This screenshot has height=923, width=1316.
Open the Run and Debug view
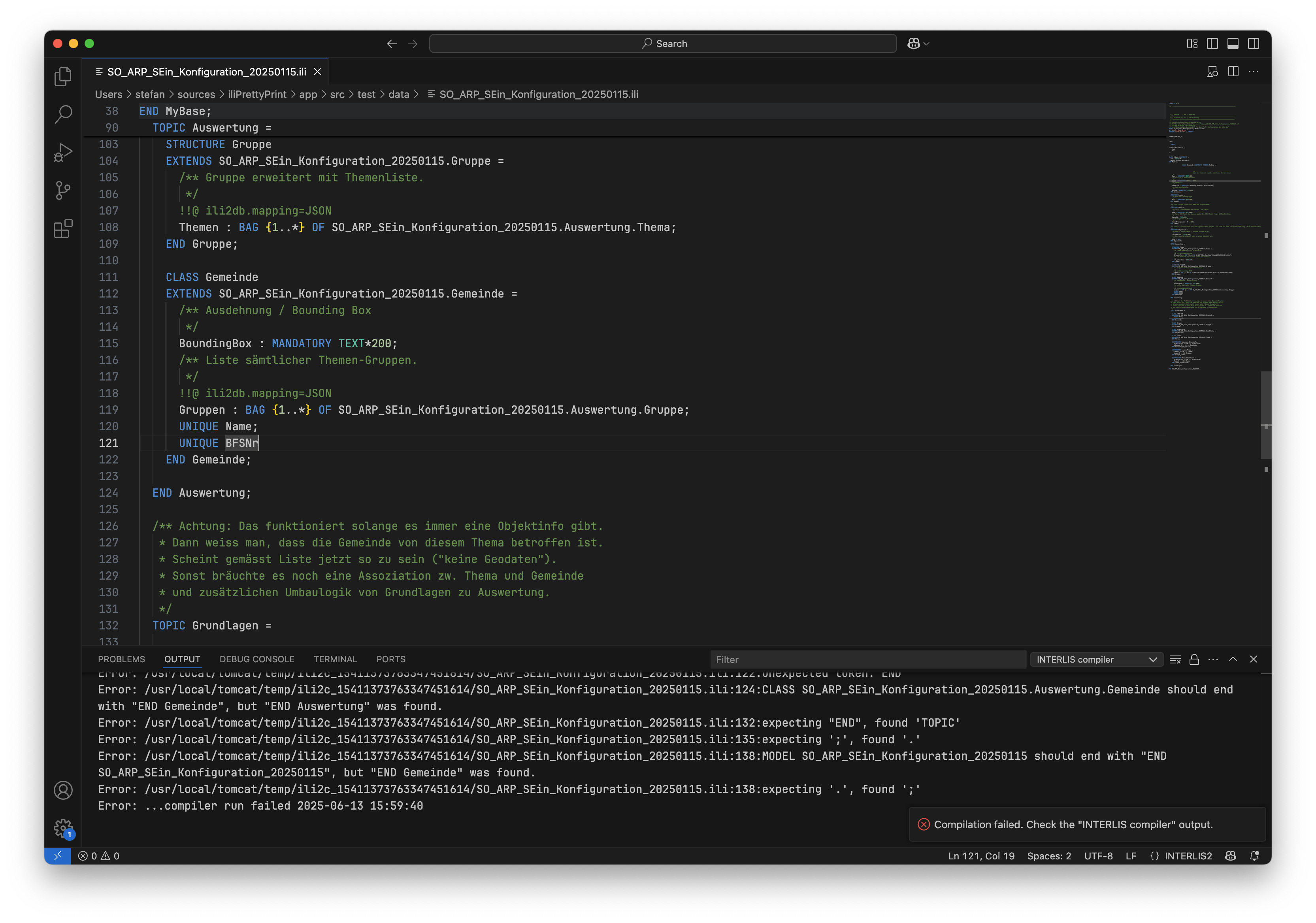(x=63, y=153)
